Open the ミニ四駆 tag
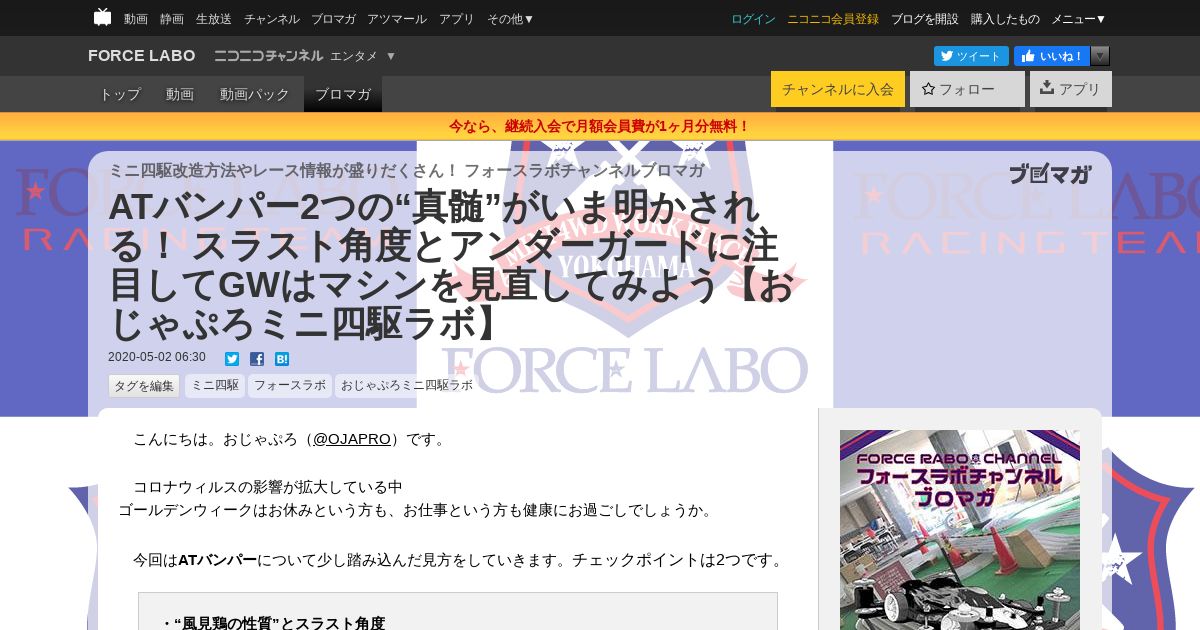1200x630 pixels. [x=215, y=385]
